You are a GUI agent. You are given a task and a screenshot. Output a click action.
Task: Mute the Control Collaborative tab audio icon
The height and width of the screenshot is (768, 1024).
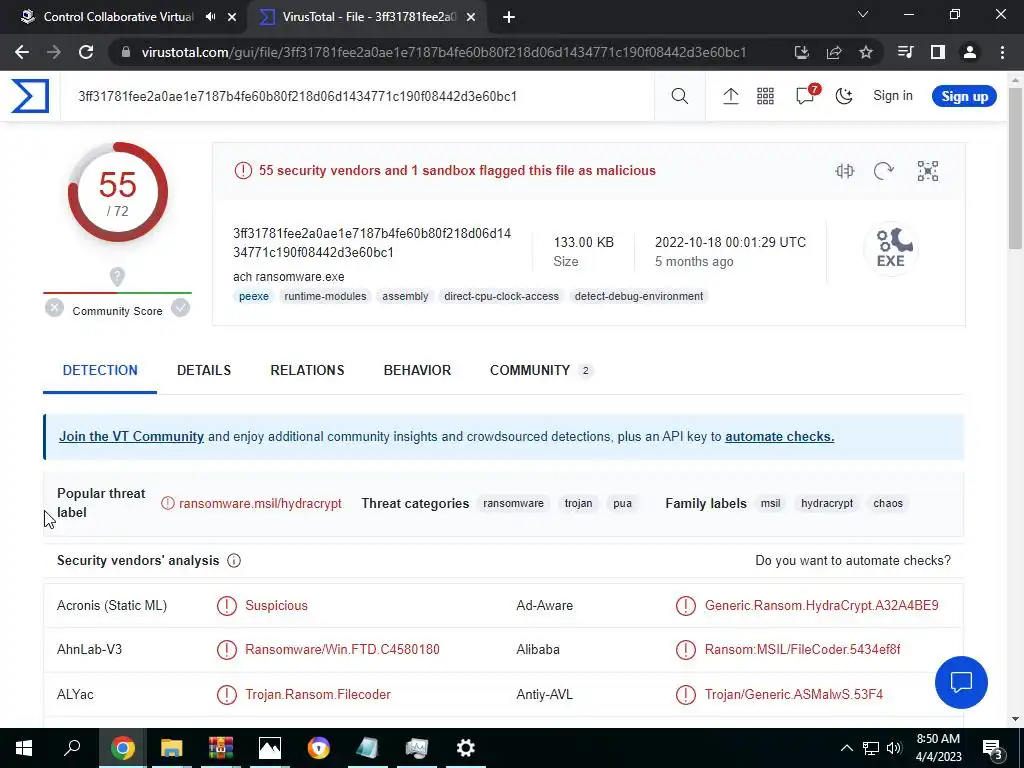(x=210, y=17)
